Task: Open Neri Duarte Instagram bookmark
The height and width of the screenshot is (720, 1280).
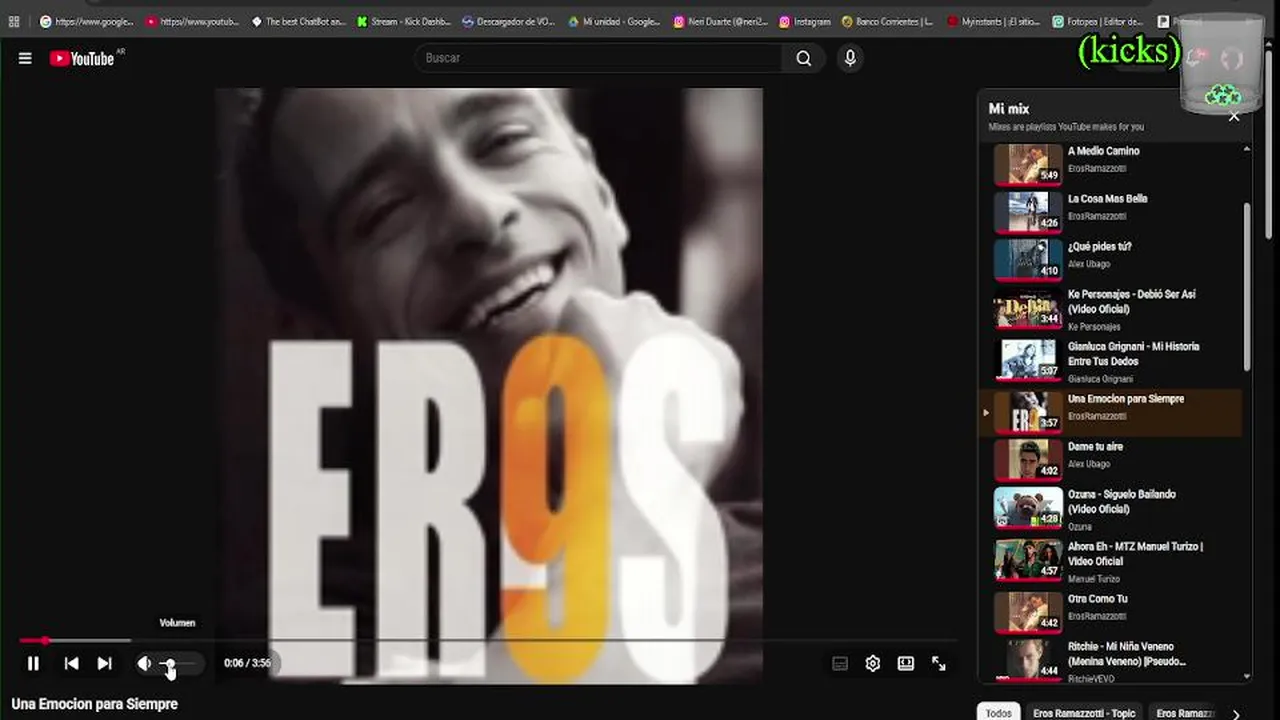Action: [x=720, y=21]
